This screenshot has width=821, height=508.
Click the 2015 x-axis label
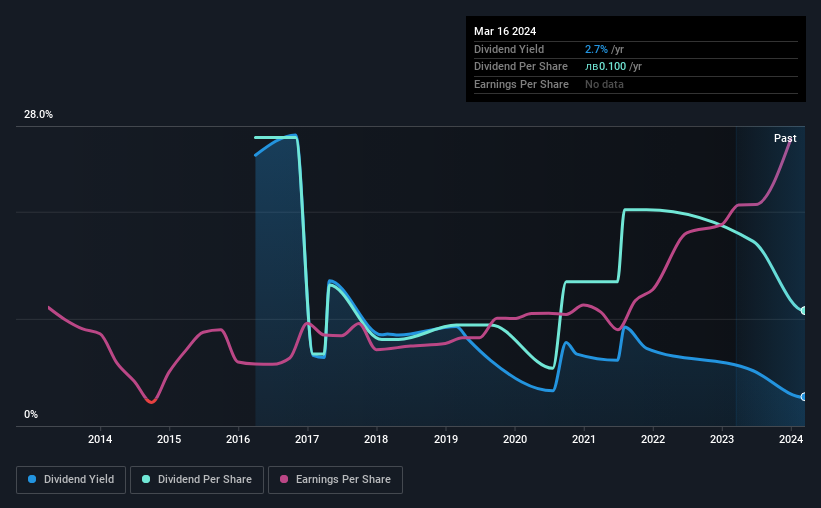click(x=169, y=439)
